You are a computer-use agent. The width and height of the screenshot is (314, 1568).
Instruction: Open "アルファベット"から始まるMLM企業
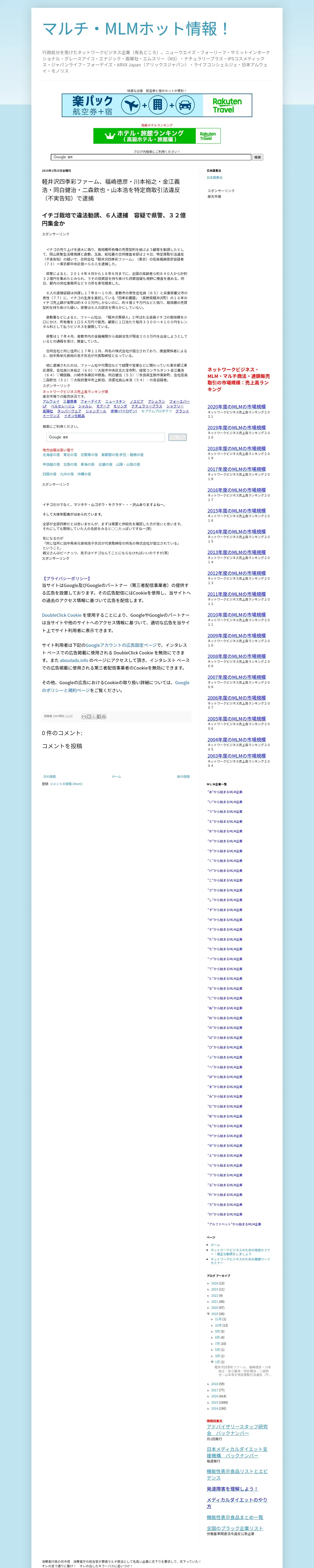[x=234, y=1224]
